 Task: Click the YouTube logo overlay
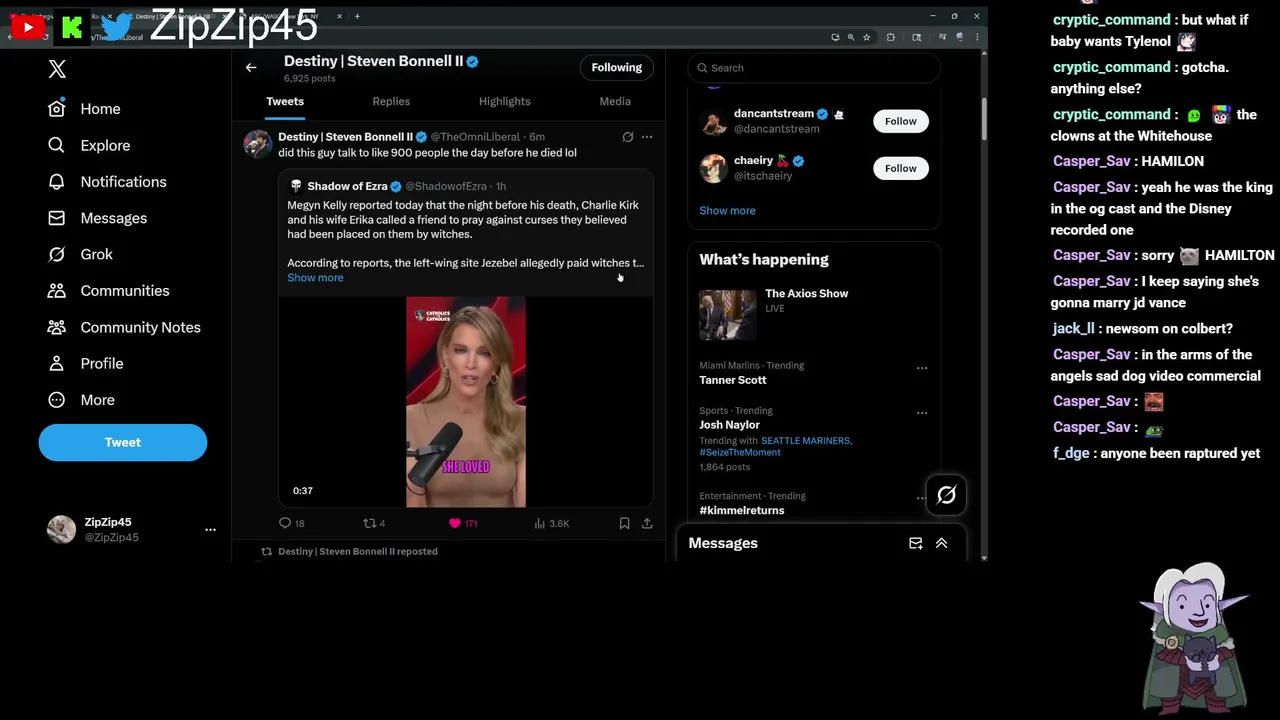point(28,28)
